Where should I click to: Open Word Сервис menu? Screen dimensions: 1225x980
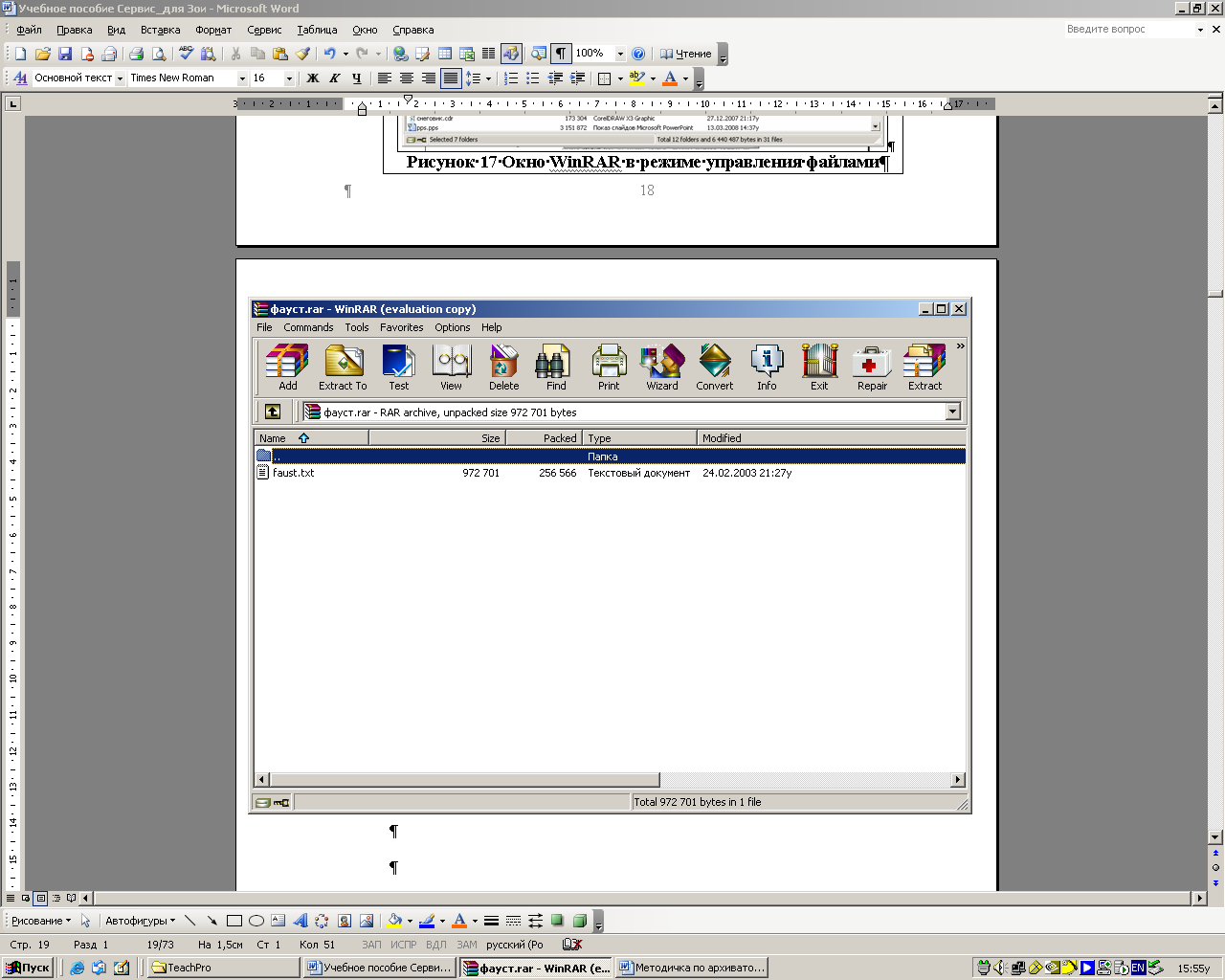pos(264,30)
